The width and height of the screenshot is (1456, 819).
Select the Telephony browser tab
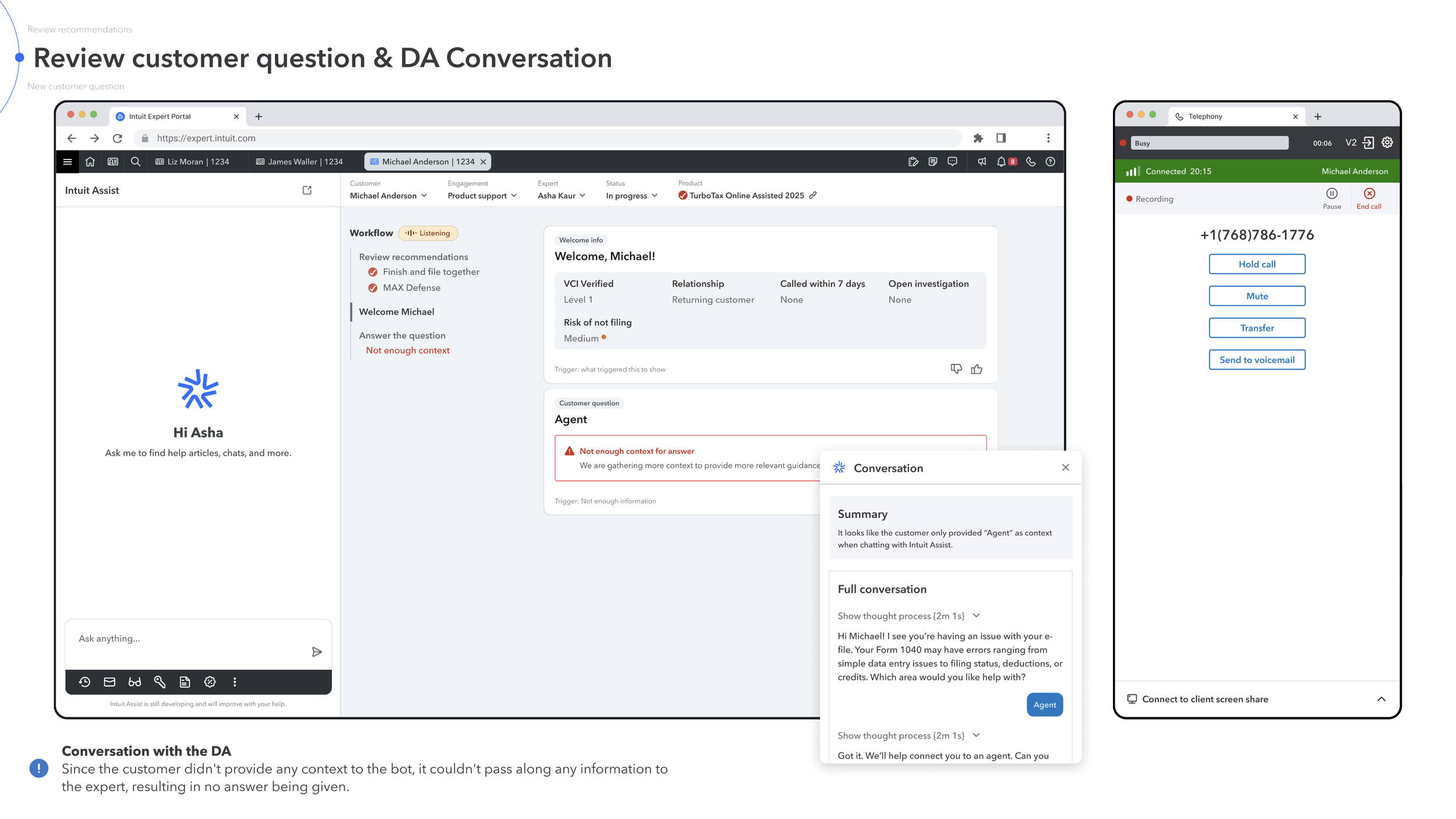click(x=1237, y=116)
